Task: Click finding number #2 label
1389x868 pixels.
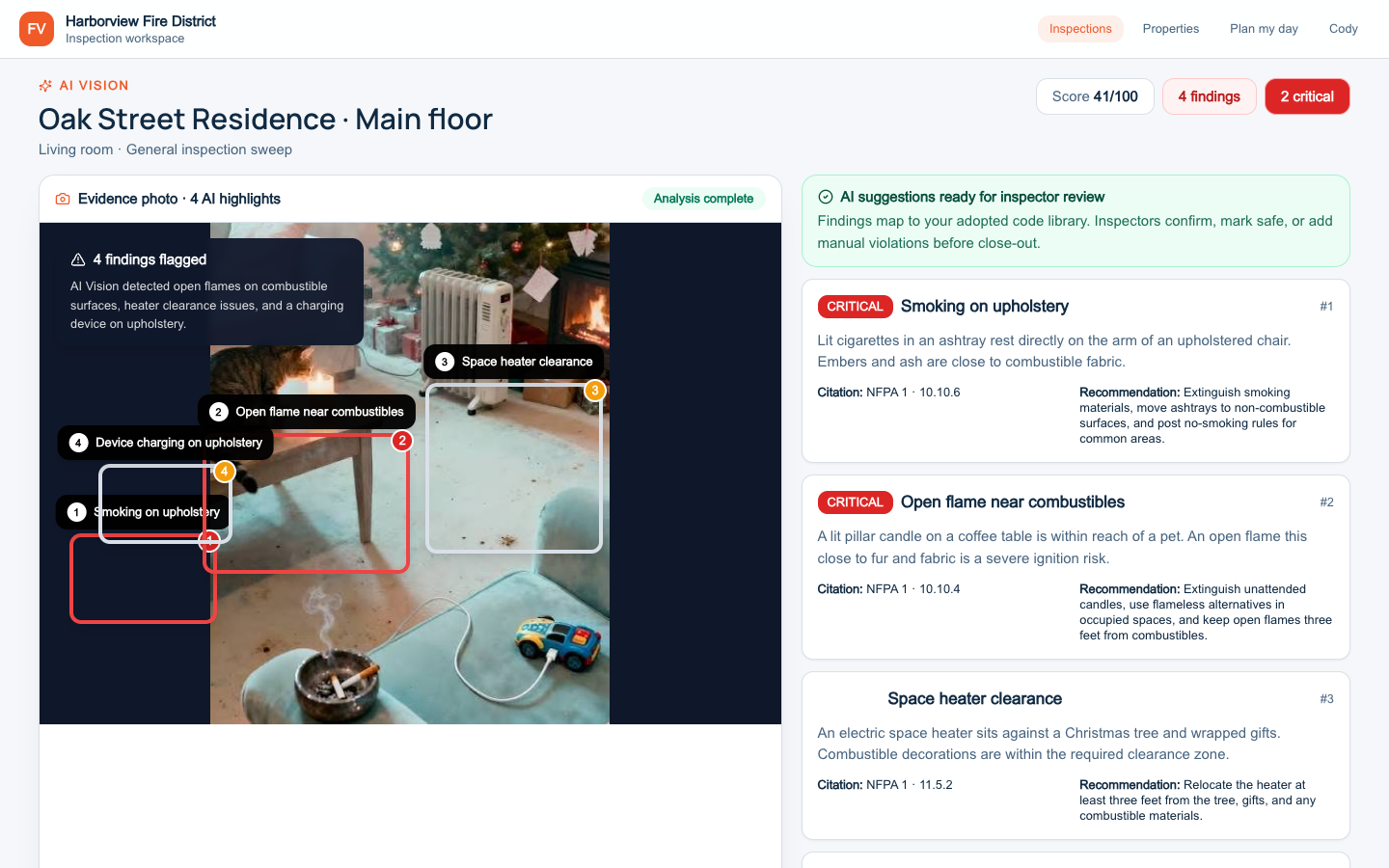Action: point(1327,502)
